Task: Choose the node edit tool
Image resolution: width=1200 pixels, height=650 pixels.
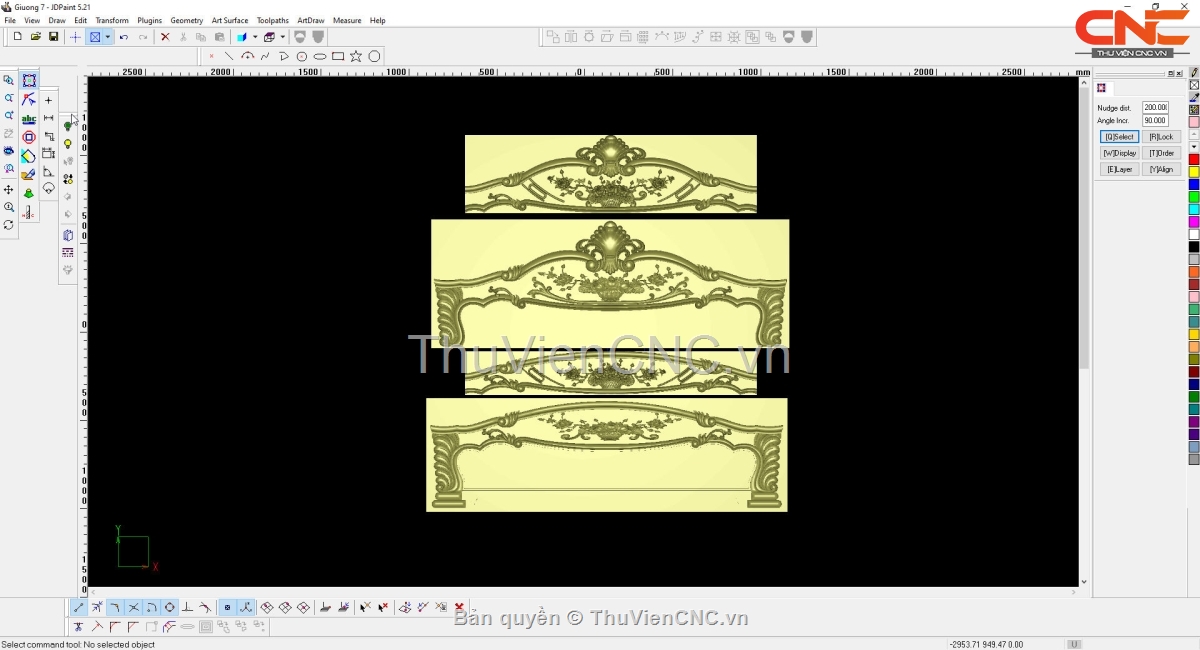Action: pos(29,99)
